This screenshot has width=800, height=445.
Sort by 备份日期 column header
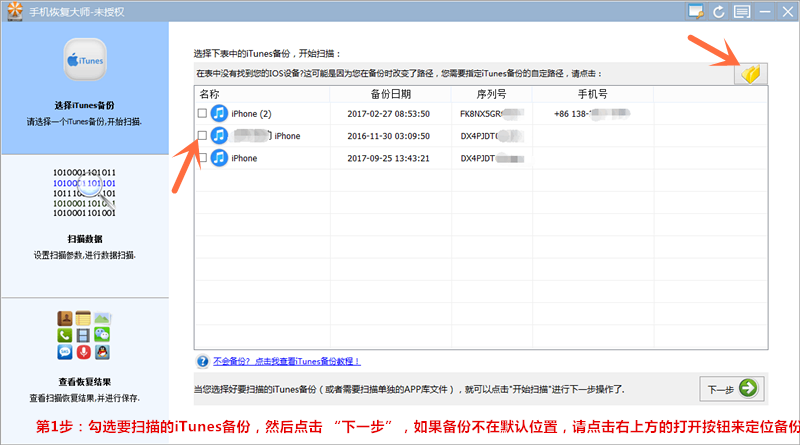[x=390, y=94]
